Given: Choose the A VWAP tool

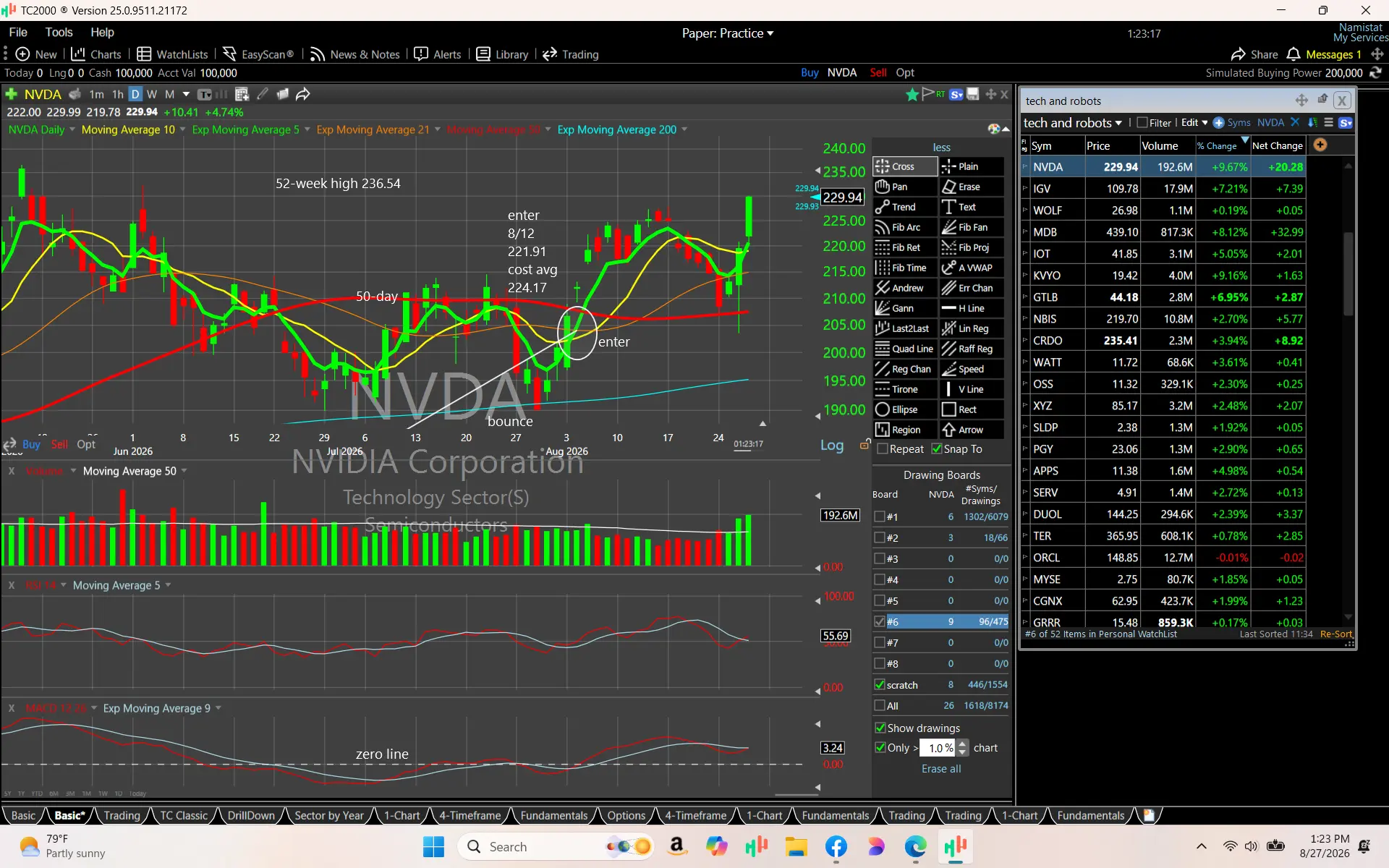Looking at the screenshot, I should [x=972, y=268].
